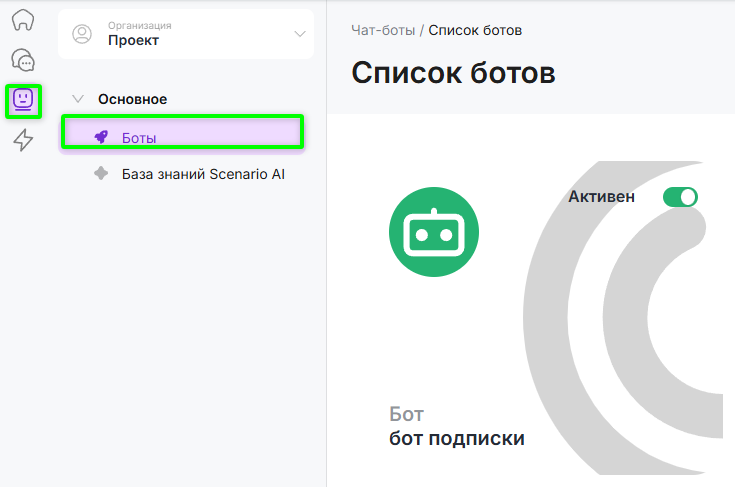Expand the organization dropdown chevron
735x487 pixels.
(x=299, y=35)
